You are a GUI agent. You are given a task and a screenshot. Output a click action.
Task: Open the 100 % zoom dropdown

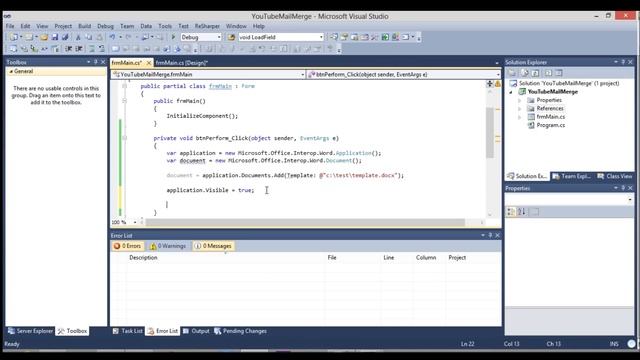click(135, 222)
